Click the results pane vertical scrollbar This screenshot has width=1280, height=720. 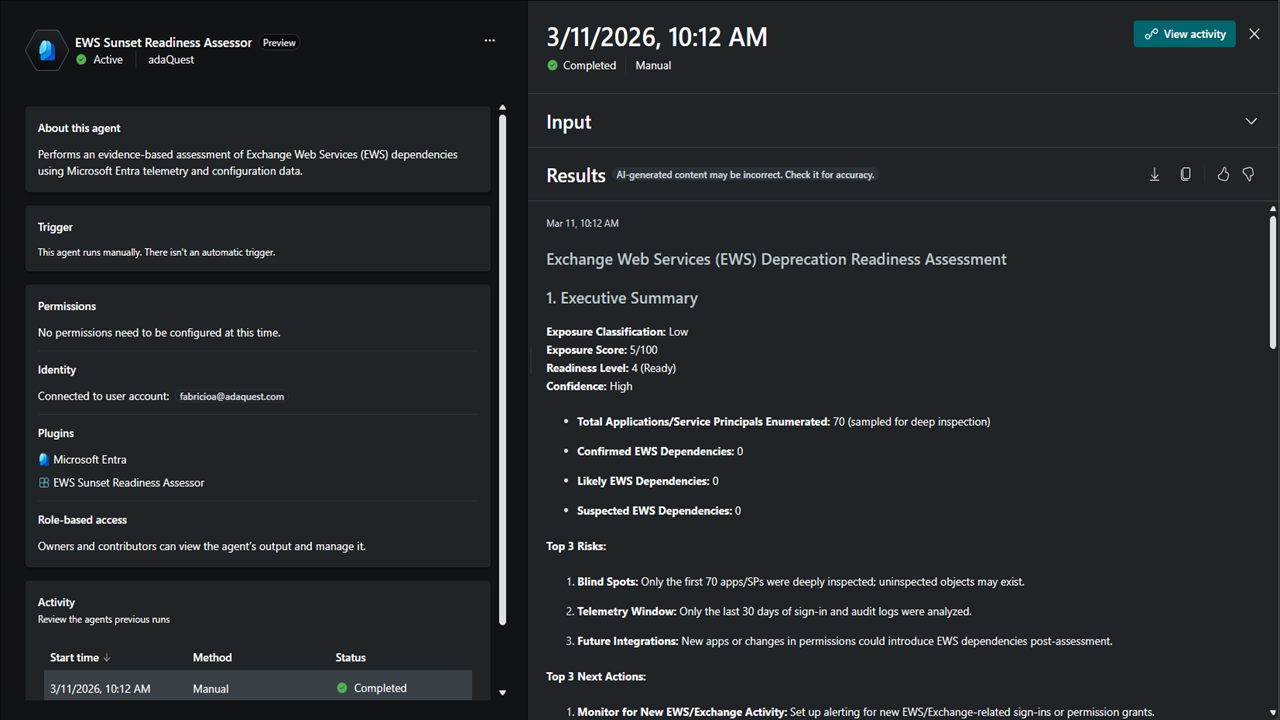[x=1272, y=283]
